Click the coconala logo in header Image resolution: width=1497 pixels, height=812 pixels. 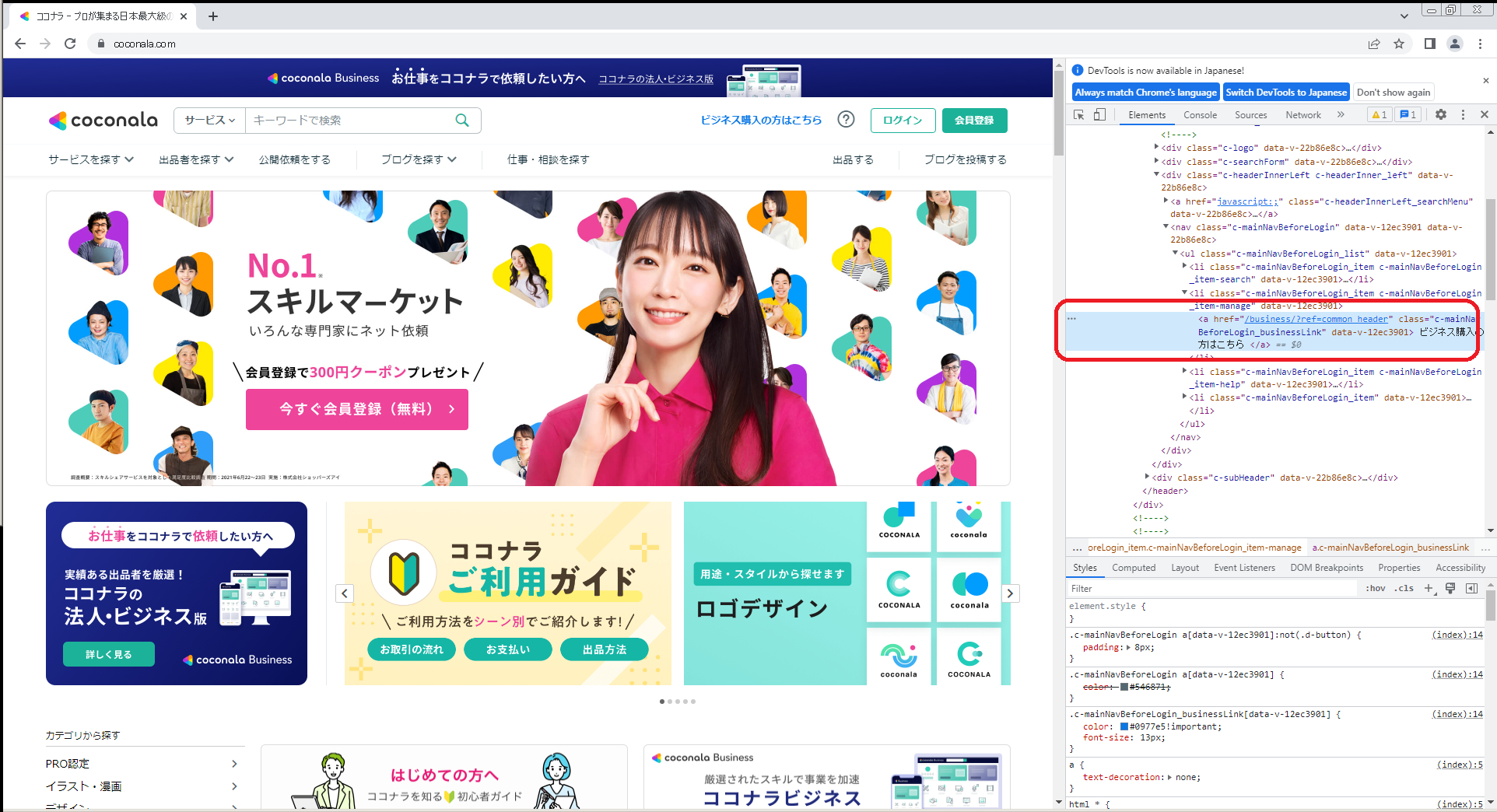click(103, 120)
